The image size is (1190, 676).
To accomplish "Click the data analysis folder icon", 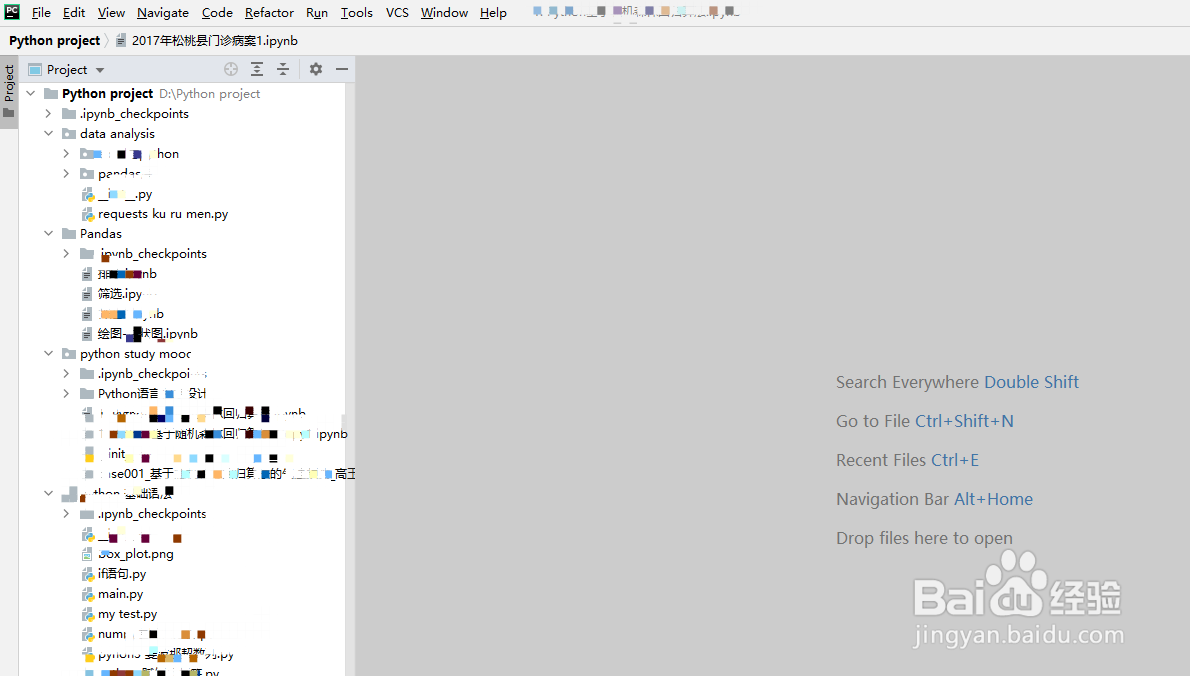I will [69, 134].
